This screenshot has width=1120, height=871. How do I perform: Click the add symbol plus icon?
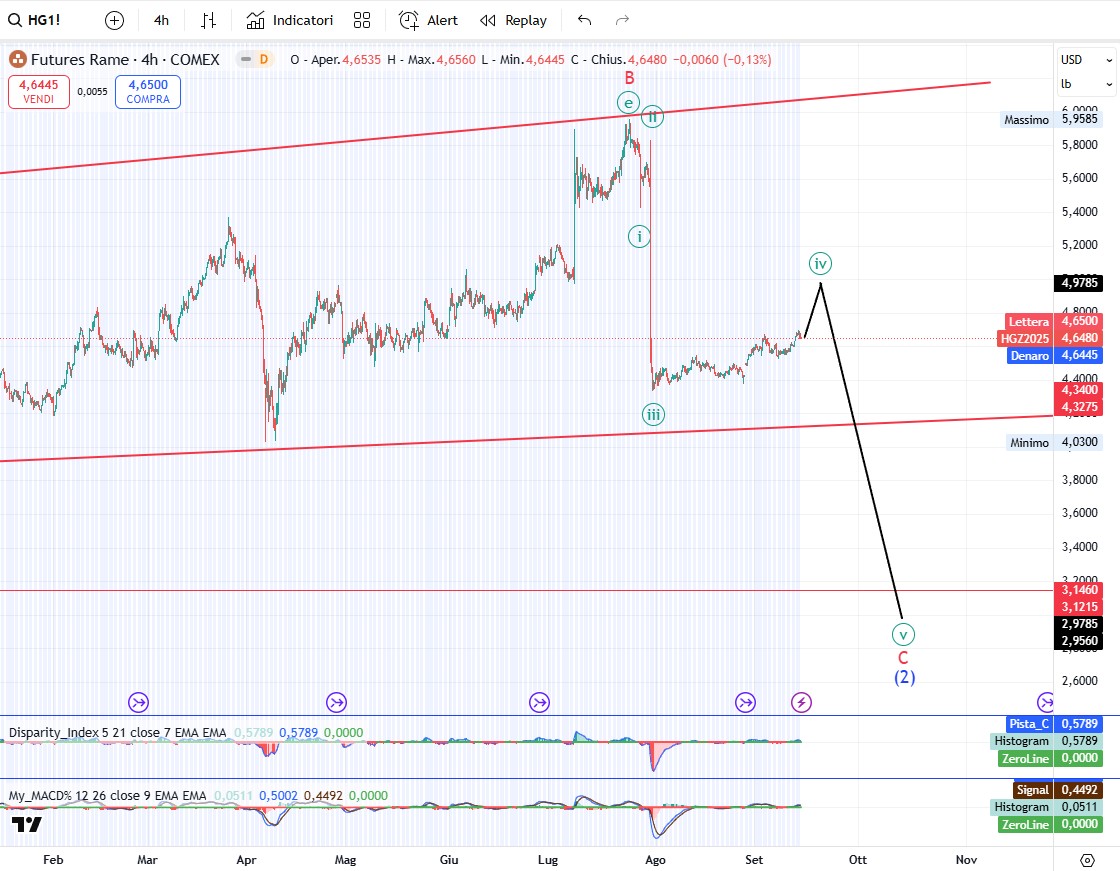point(114,21)
